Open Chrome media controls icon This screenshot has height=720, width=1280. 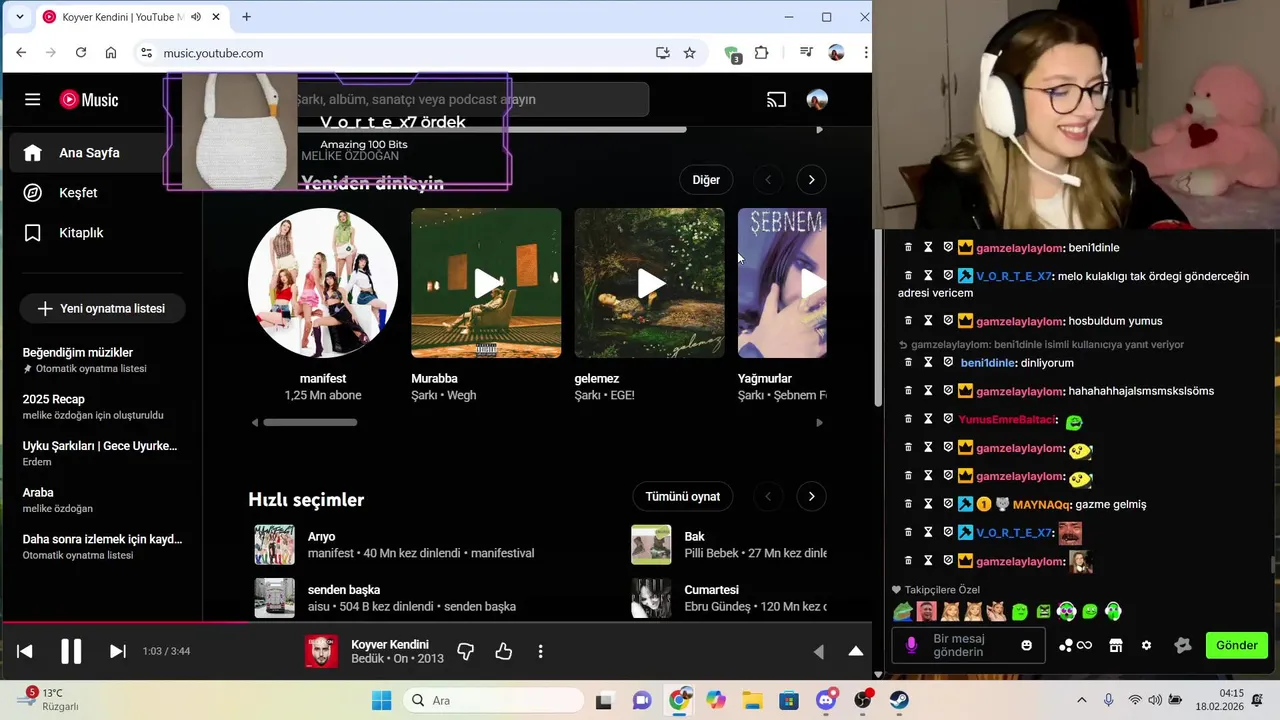[x=806, y=53]
